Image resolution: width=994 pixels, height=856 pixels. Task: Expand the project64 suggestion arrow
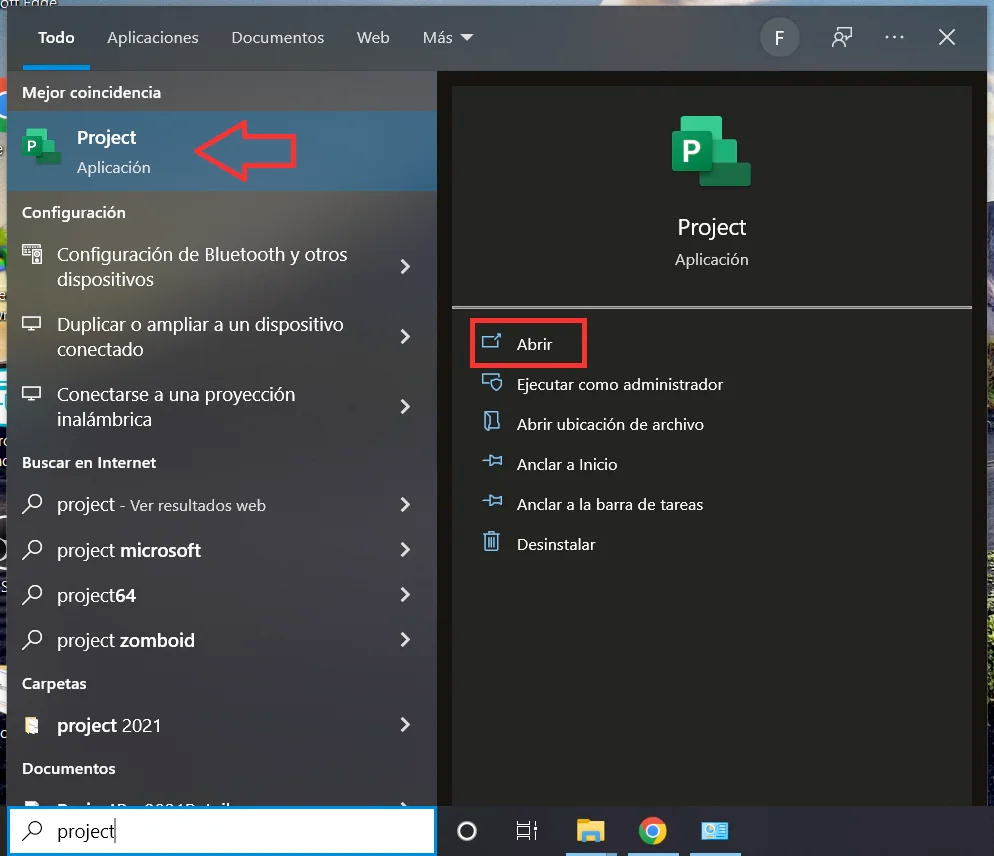405,595
